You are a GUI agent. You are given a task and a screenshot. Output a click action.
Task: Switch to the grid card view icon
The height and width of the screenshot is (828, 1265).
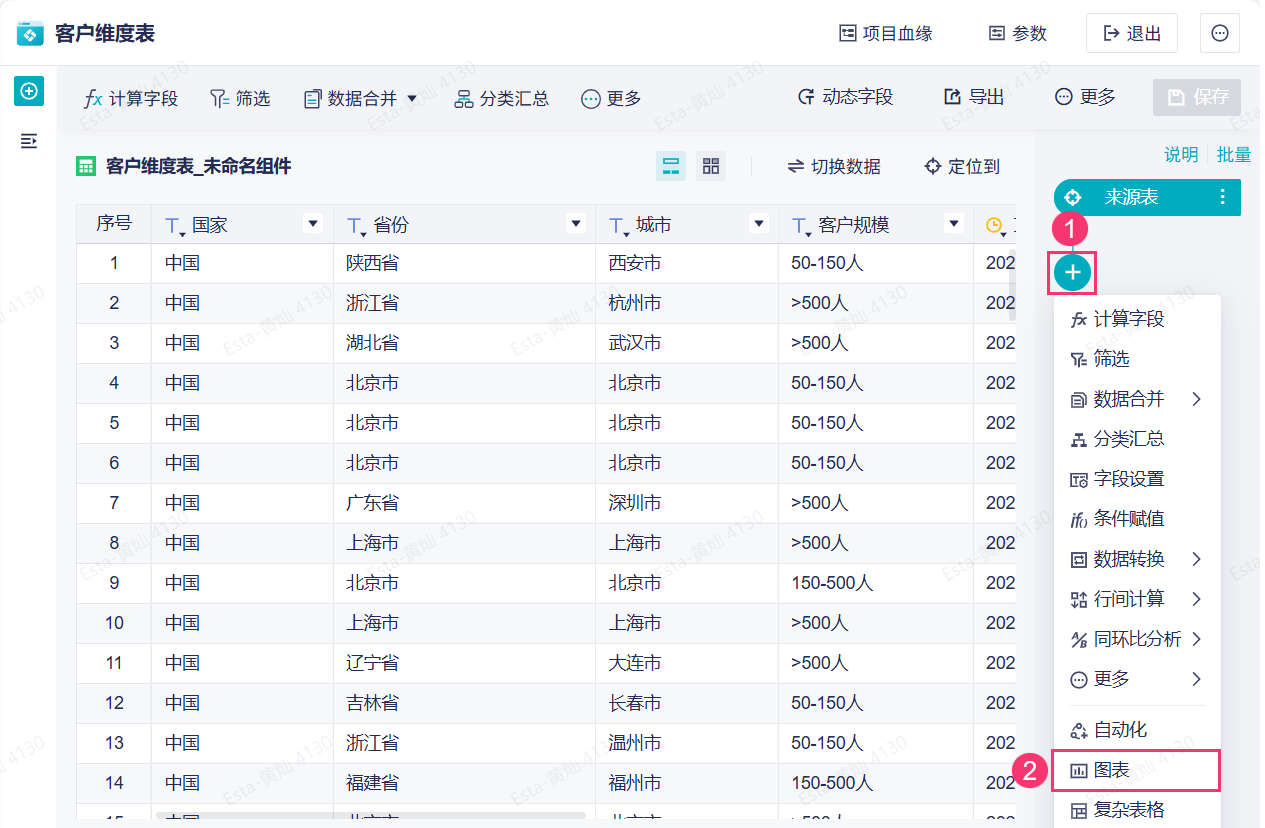coord(711,166)
